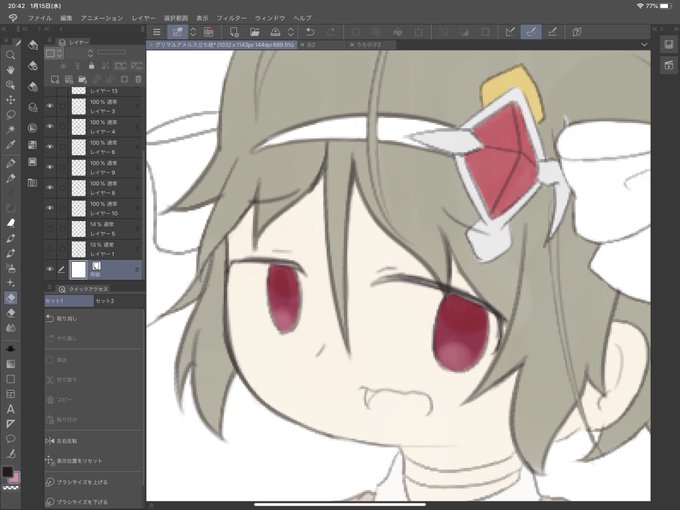The width and height of the screenshot is (680, 510).
Task: Open the レイヤー menu
Action: (143, 18)
